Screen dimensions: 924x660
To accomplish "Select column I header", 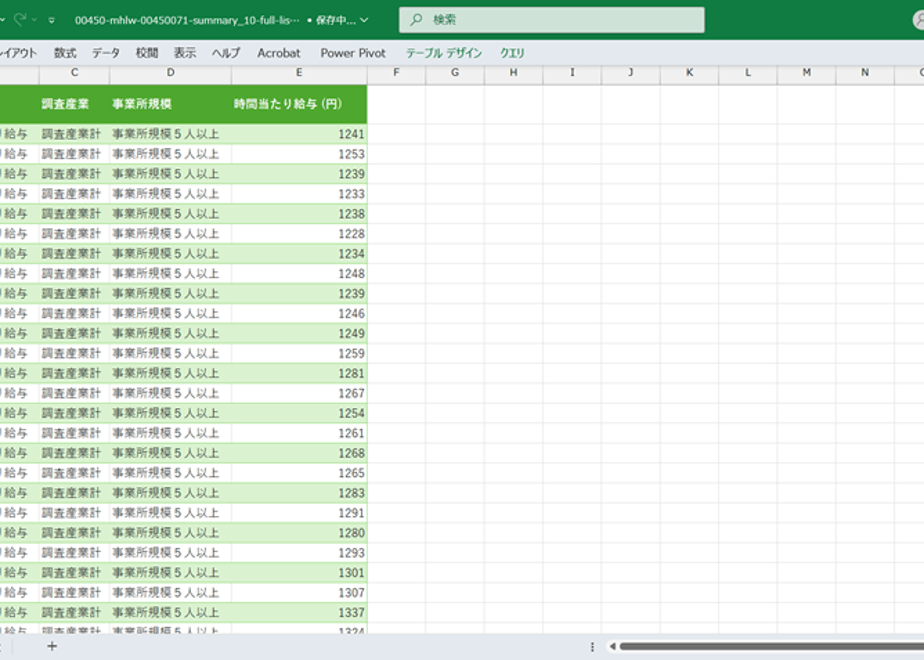I will tap(572, 72).
